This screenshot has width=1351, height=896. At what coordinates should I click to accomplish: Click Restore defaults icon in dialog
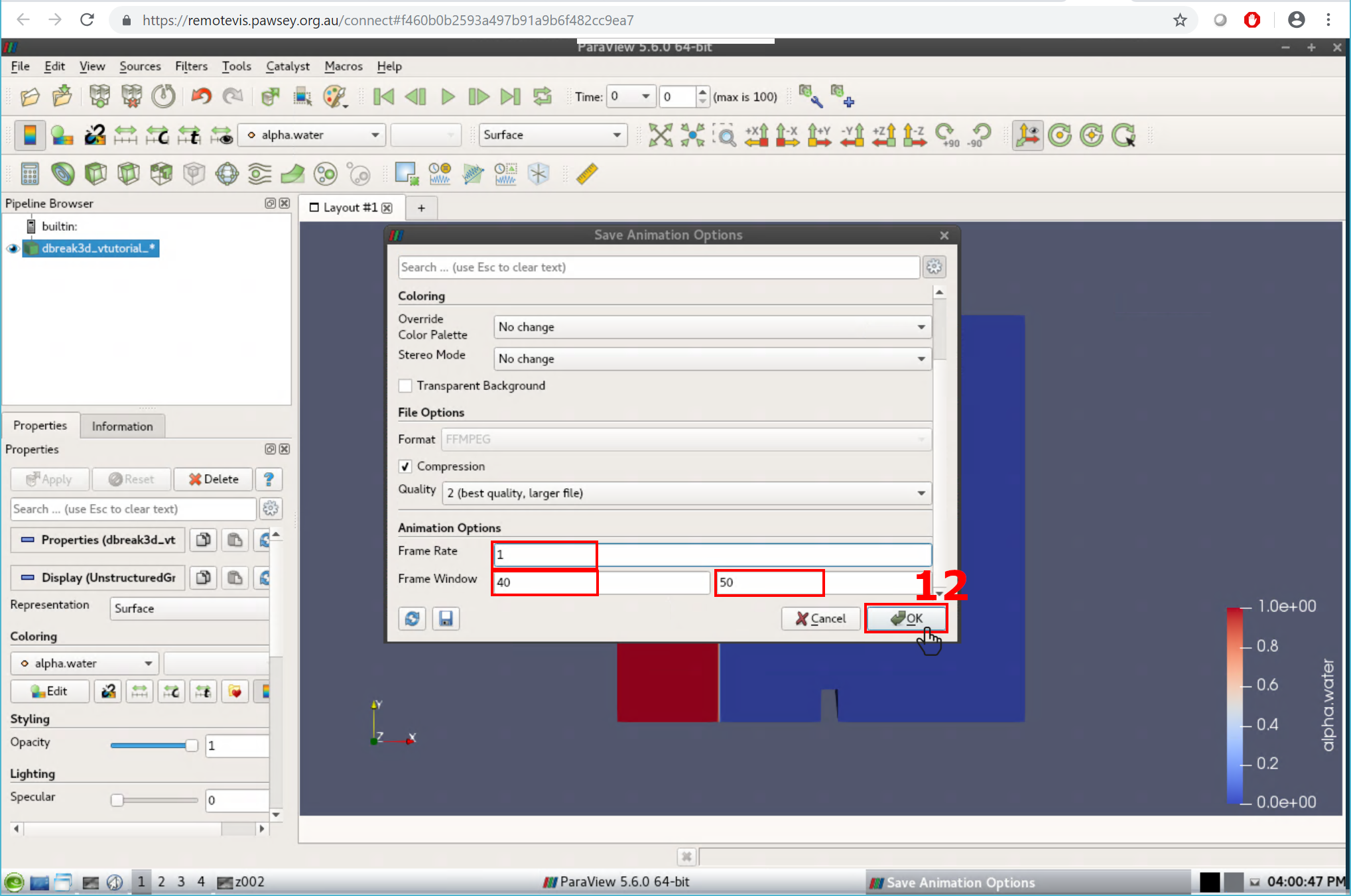click(412, 619)
